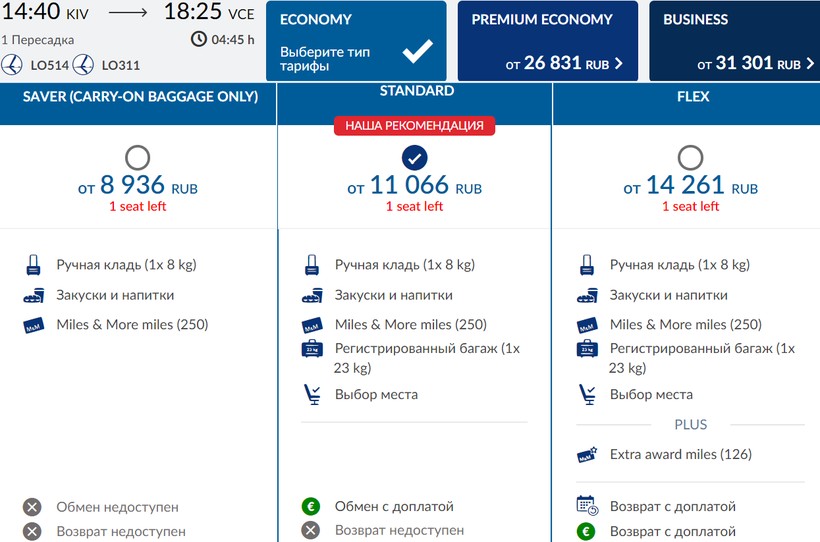Click the Extra award miles icon in Flex
820x542 pixels.
587,455
